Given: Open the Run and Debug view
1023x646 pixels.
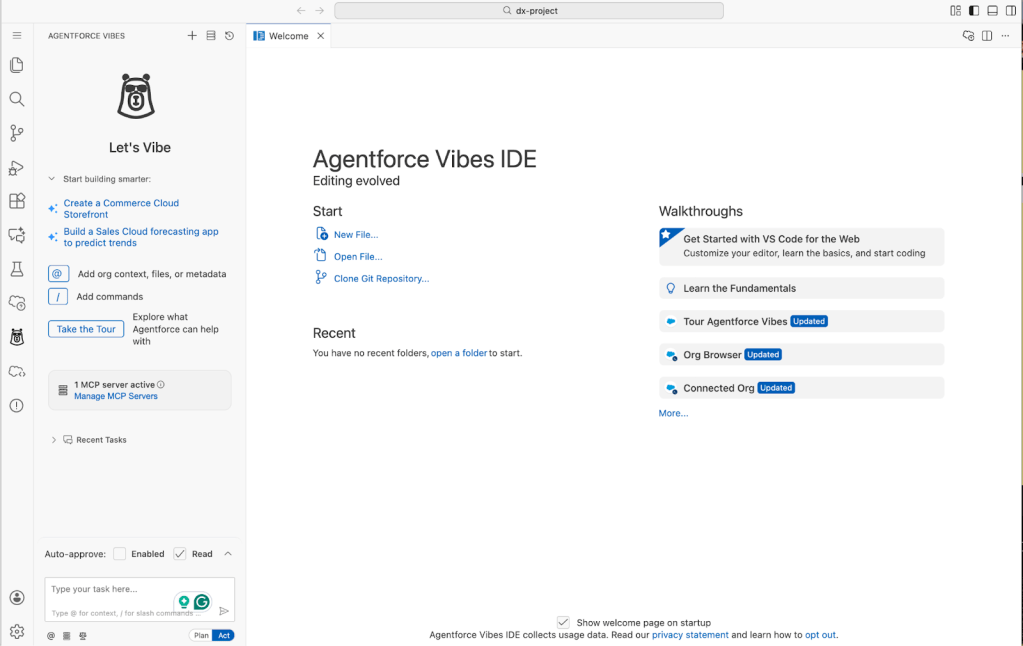Looking at the screenshot, I should [16, 168].
